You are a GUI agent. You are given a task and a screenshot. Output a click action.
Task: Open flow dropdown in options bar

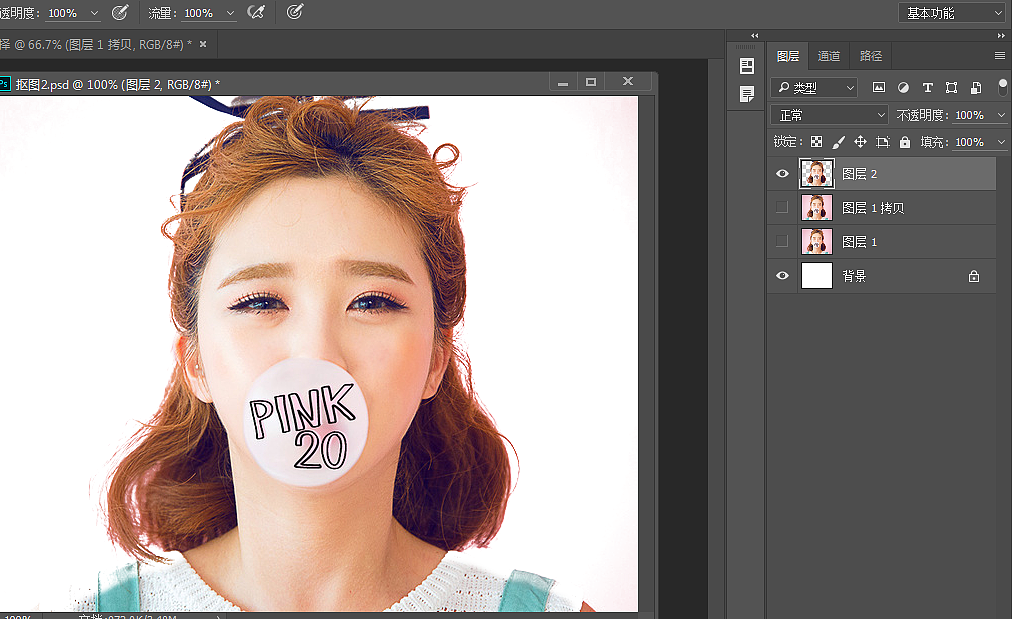pos(230,13)
